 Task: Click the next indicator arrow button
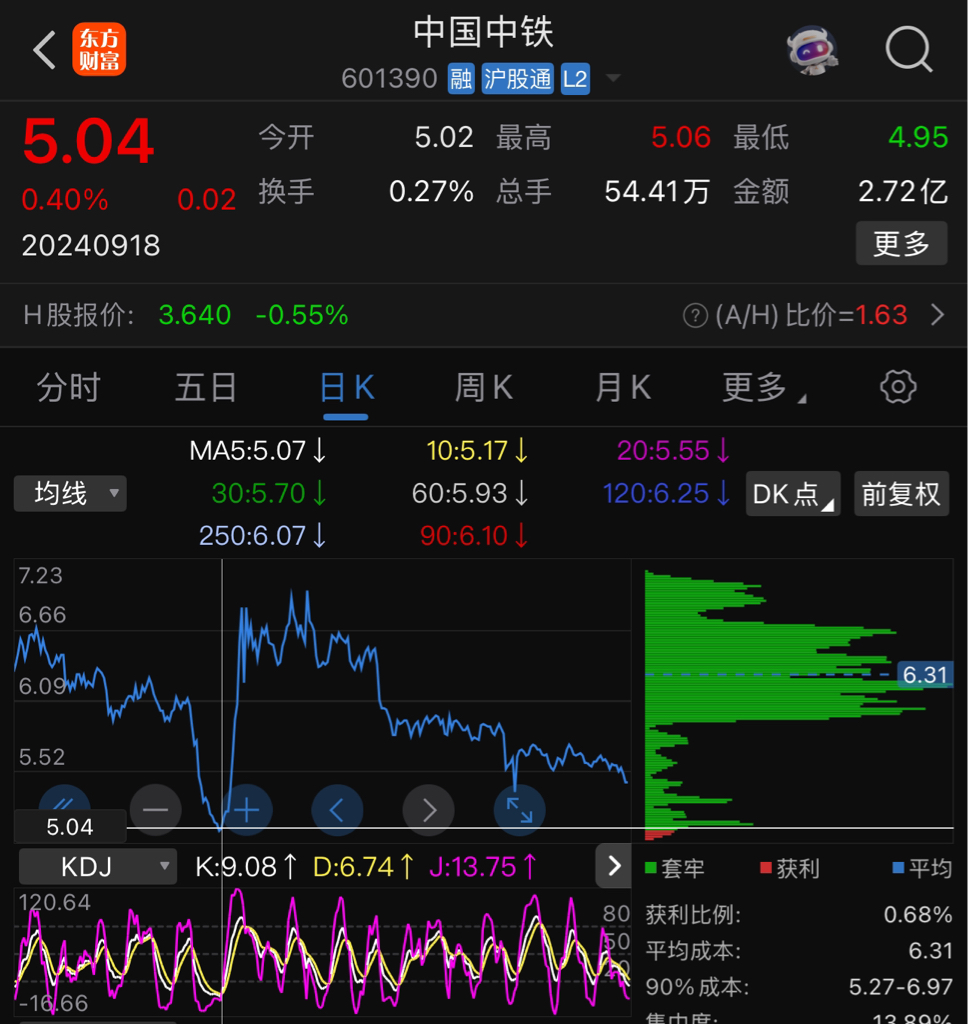pos(613,866)
